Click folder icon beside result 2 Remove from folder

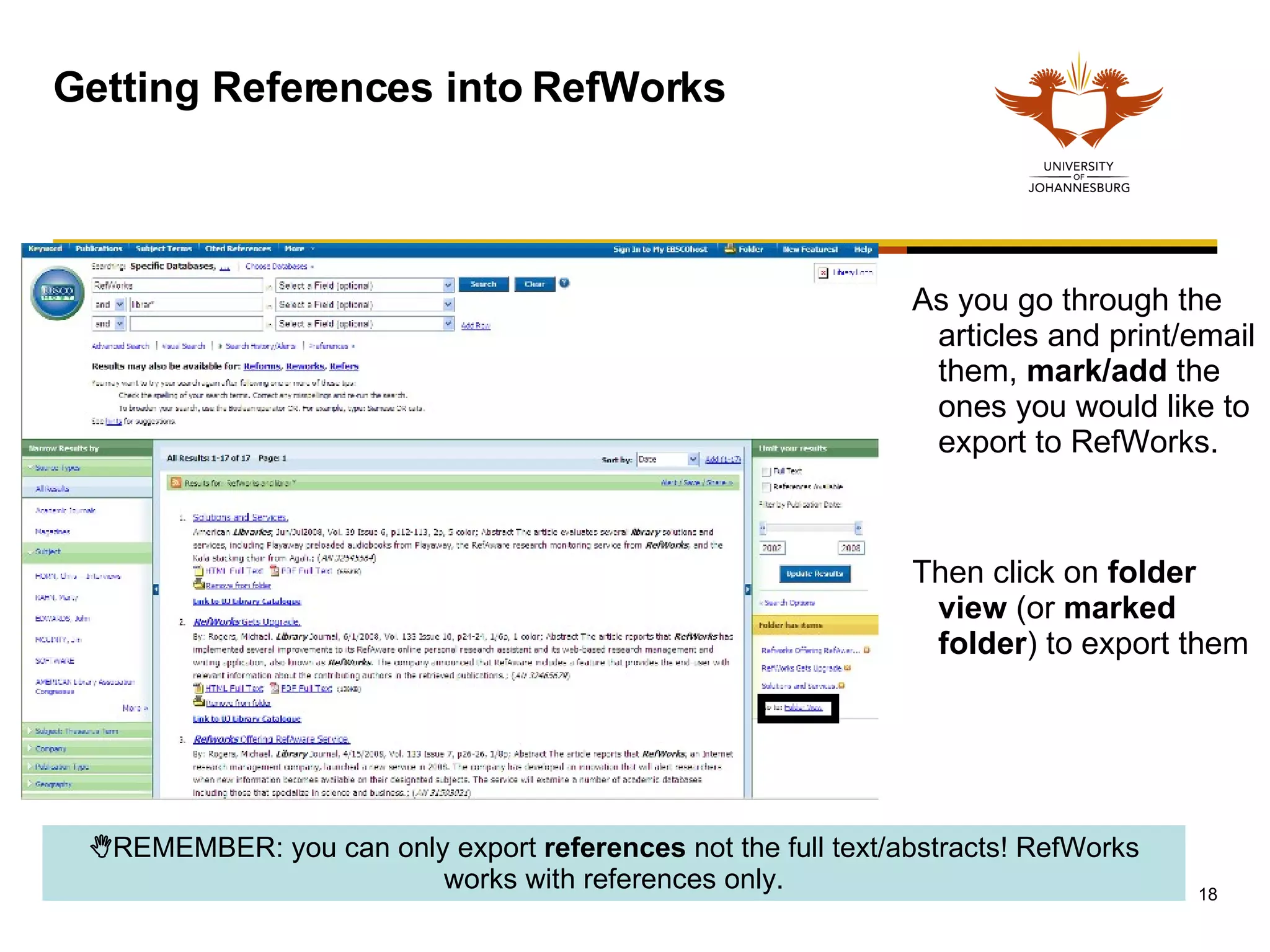point(199,702)
